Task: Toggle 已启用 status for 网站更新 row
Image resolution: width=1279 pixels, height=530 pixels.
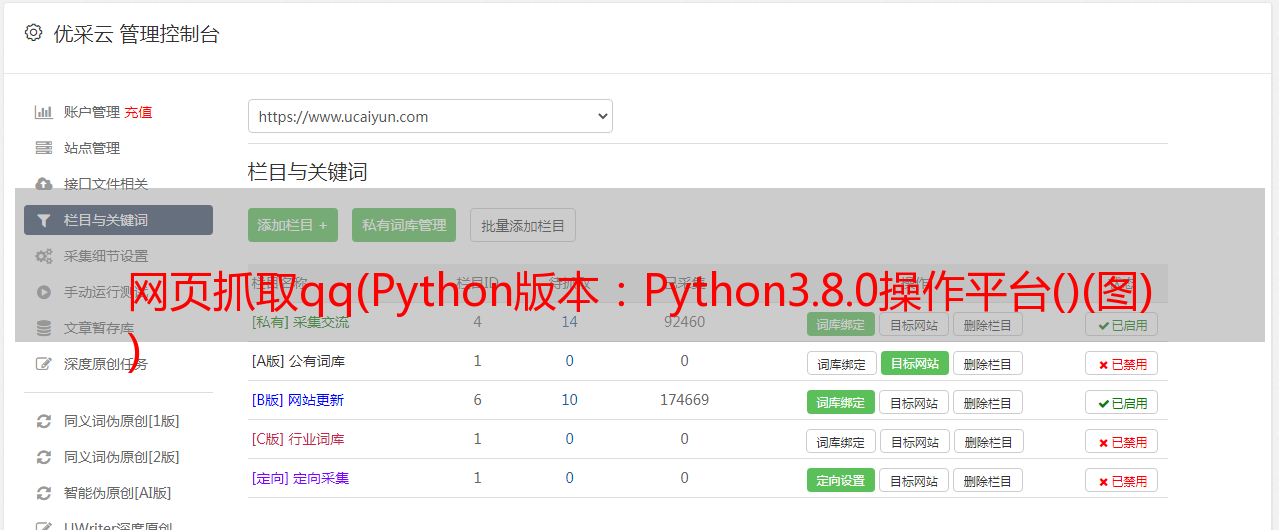Action: pyautogui.click(x=1121, y=402)
